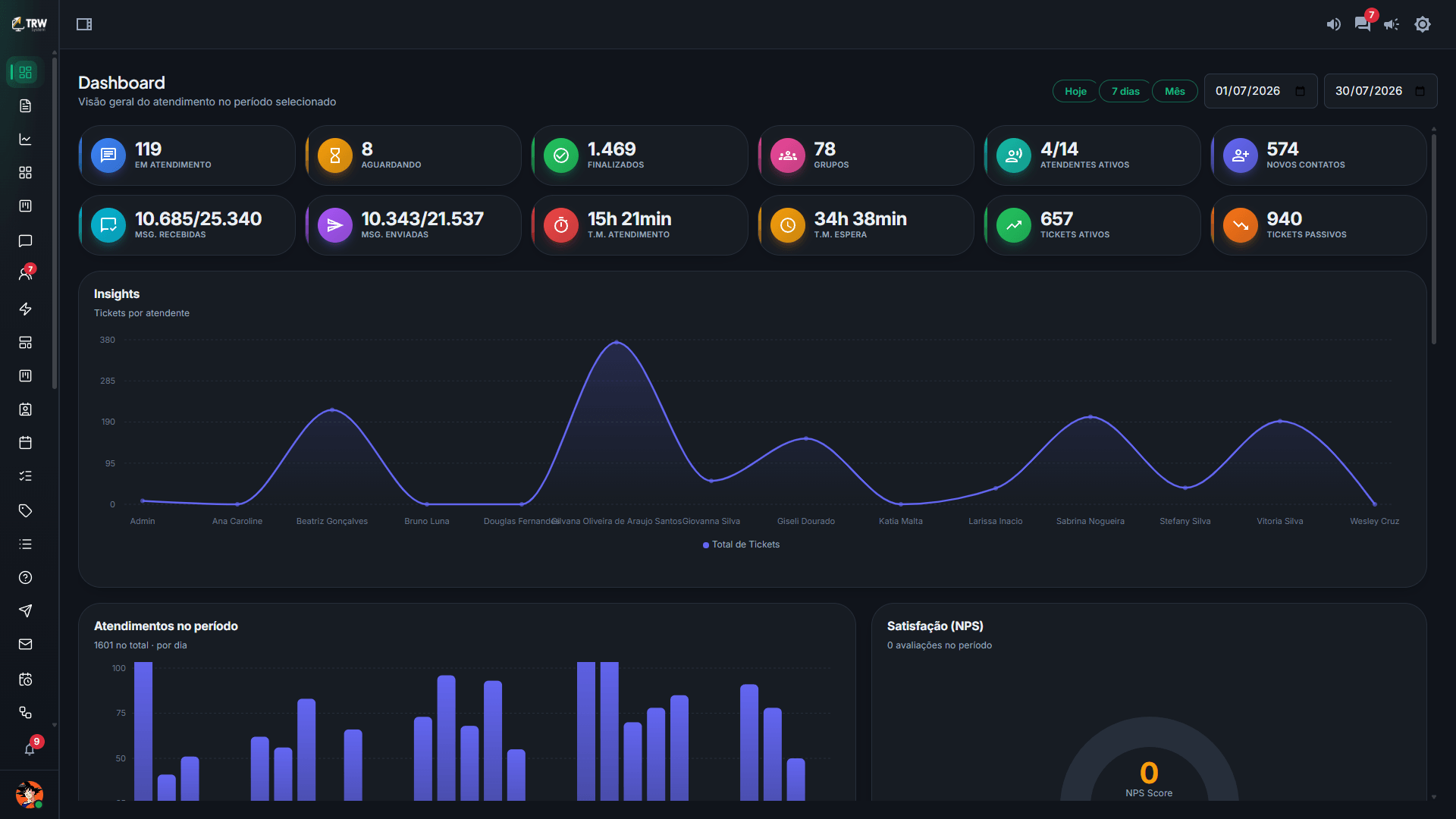
Task: Open the lightning bolt quick replies icon
Action: click(25, 309)
